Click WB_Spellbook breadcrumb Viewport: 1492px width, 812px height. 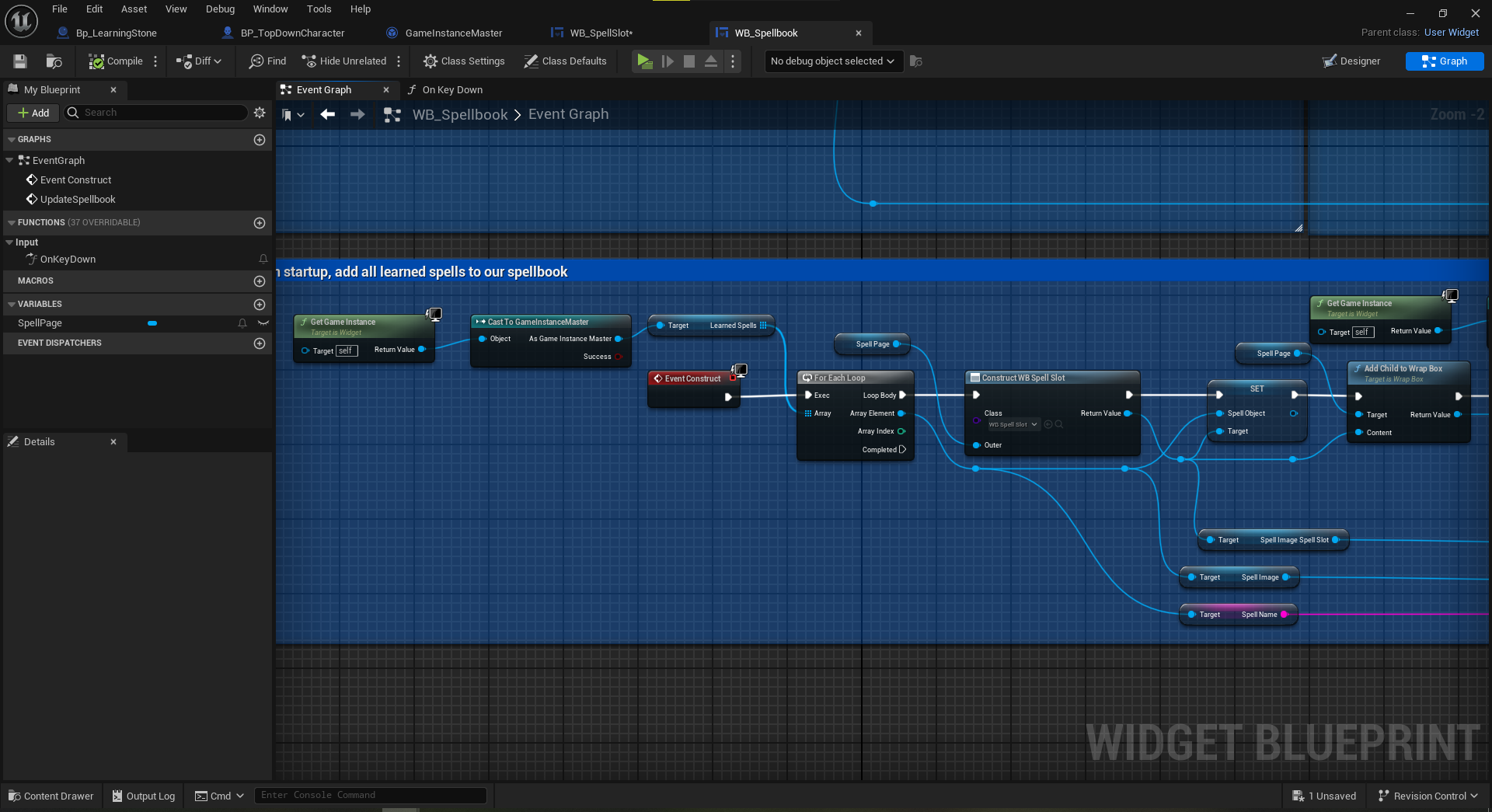460,115
